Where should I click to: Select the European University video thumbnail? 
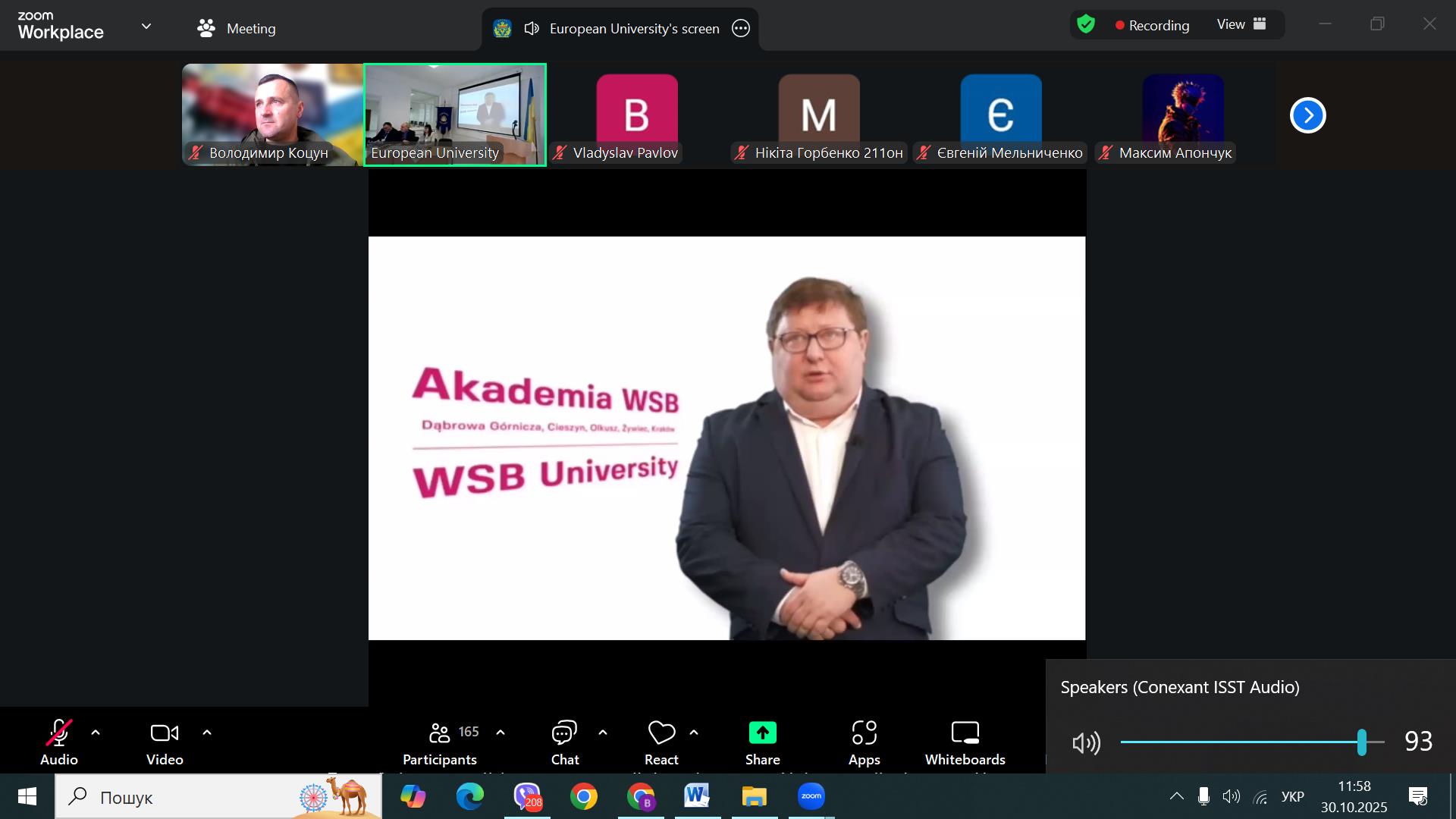pos(455,114)
